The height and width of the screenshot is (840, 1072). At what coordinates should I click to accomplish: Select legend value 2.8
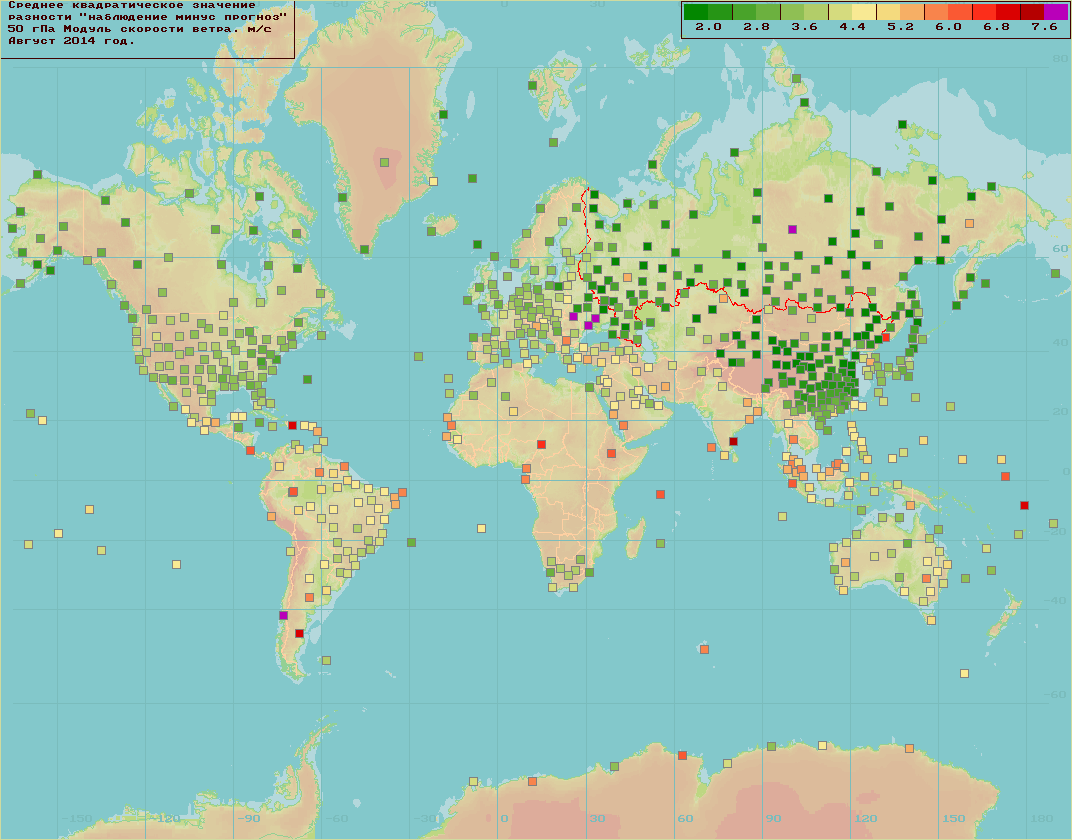pos(756,27)
